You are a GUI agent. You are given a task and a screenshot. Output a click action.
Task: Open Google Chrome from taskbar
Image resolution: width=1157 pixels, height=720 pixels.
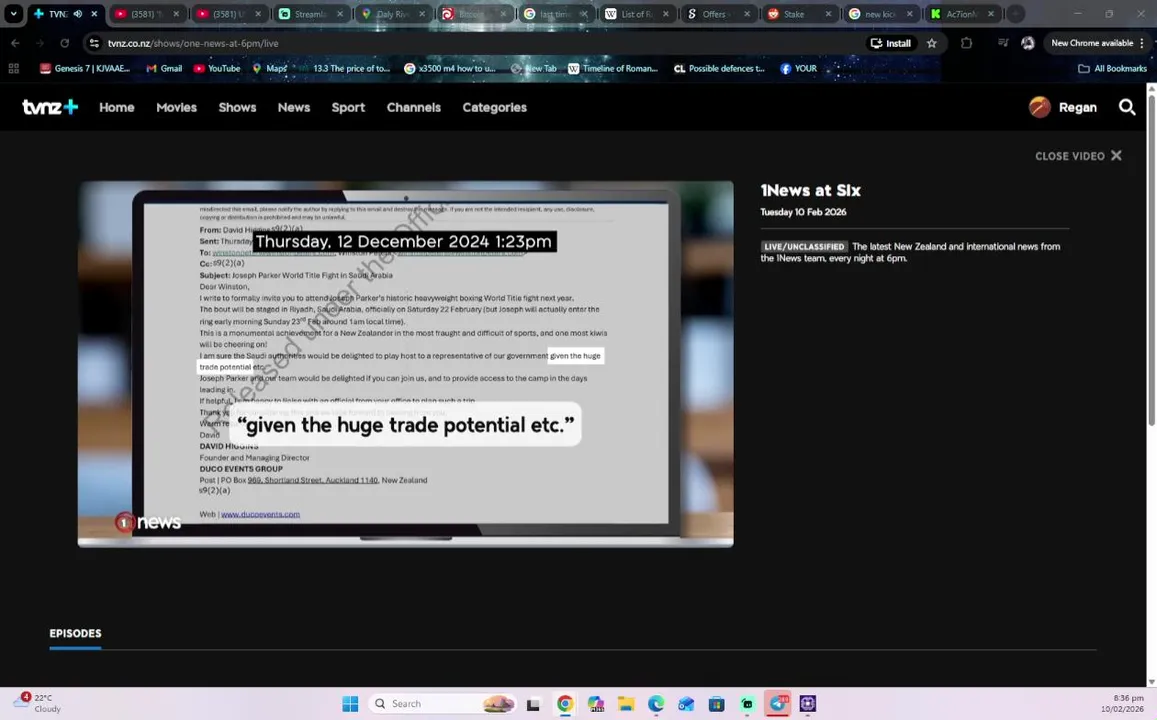[564, 704]
